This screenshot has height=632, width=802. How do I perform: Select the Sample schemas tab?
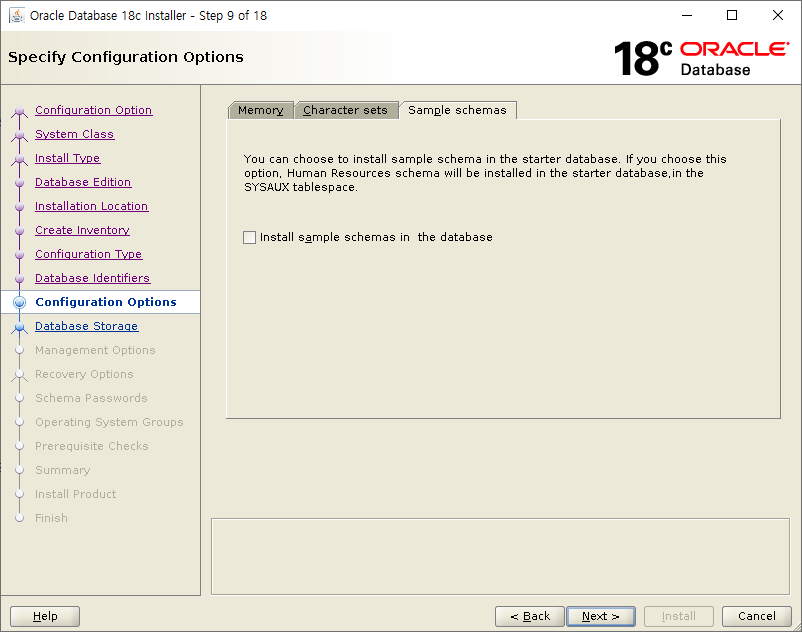(457, 110)
